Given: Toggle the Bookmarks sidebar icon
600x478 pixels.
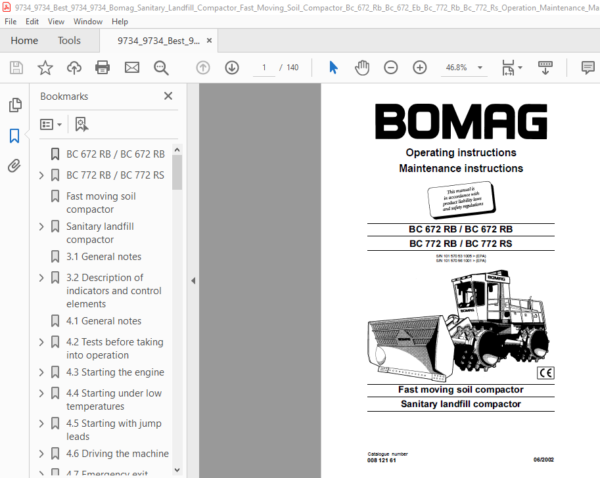Looking at the screenshot, I should tap(15, 135).
